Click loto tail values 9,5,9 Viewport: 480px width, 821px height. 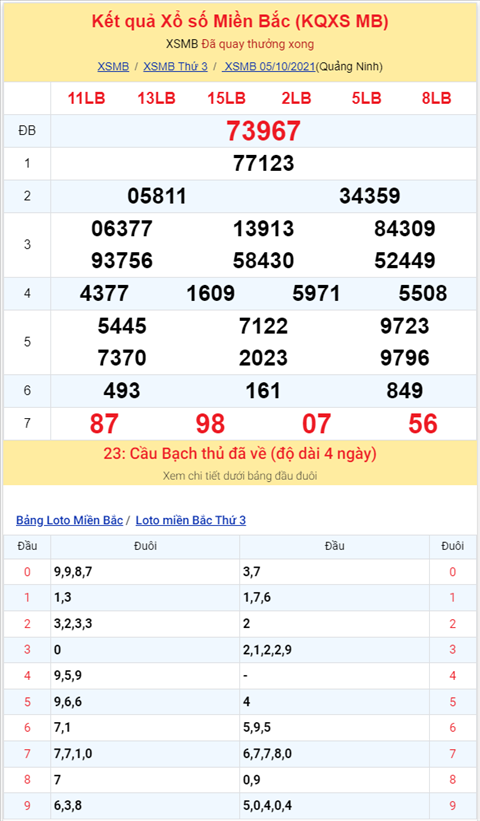pos(68,675)
